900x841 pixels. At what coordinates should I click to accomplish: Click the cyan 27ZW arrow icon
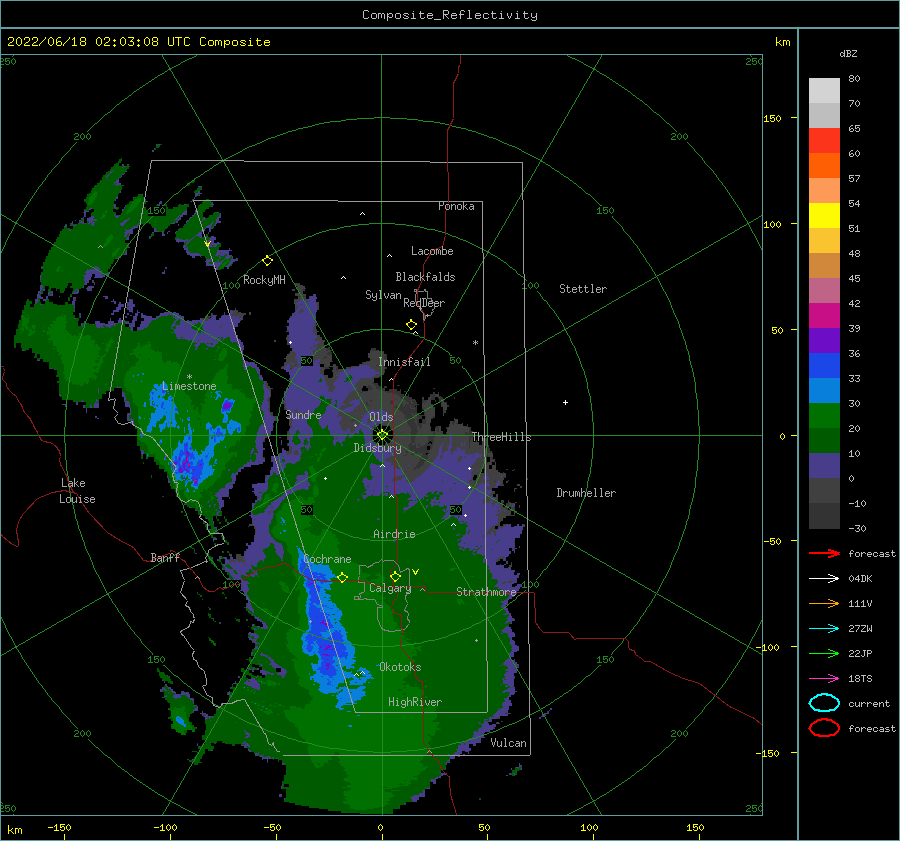(x=824, y=629)
